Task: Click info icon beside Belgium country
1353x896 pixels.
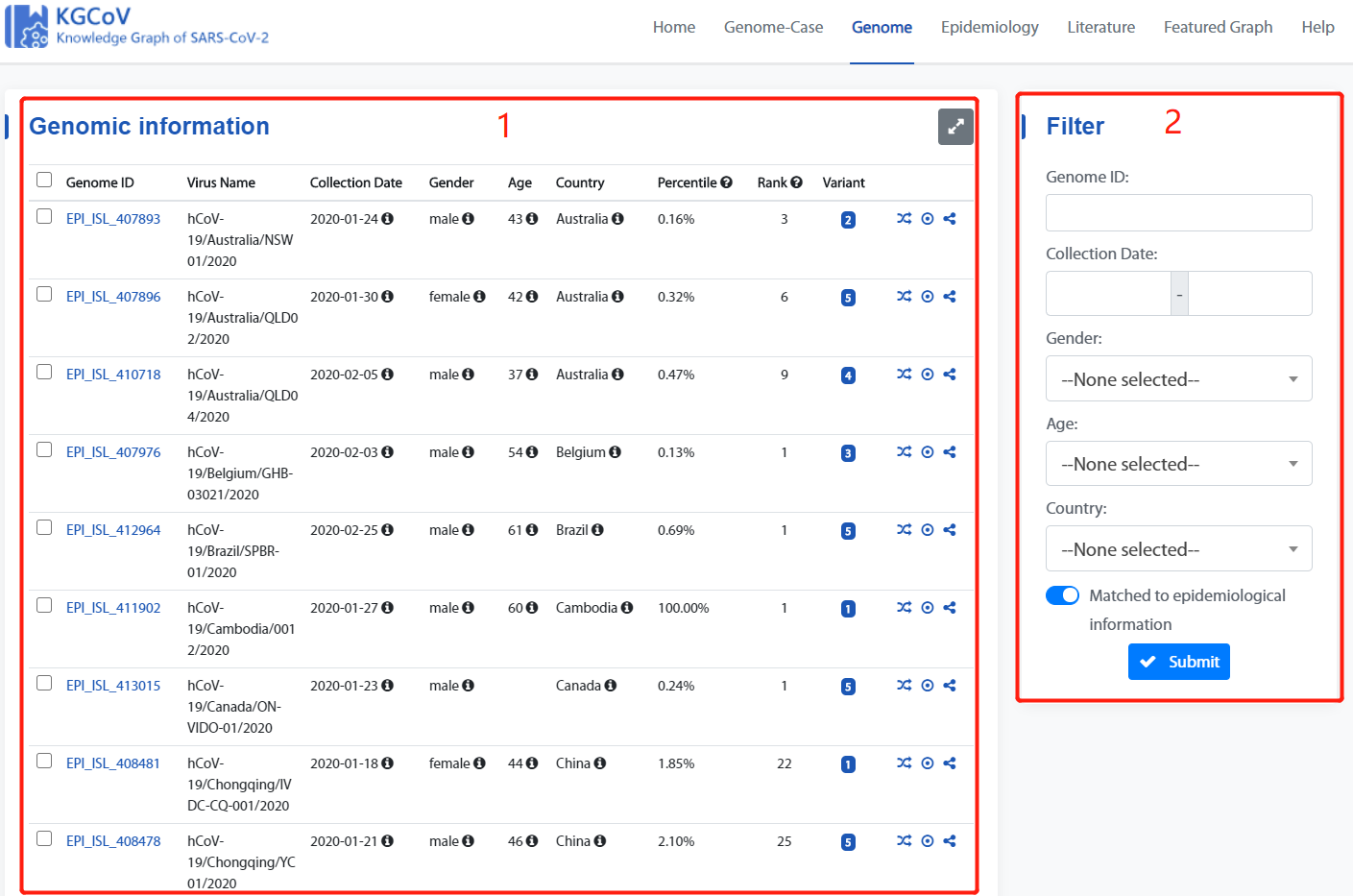Action: 615,452
